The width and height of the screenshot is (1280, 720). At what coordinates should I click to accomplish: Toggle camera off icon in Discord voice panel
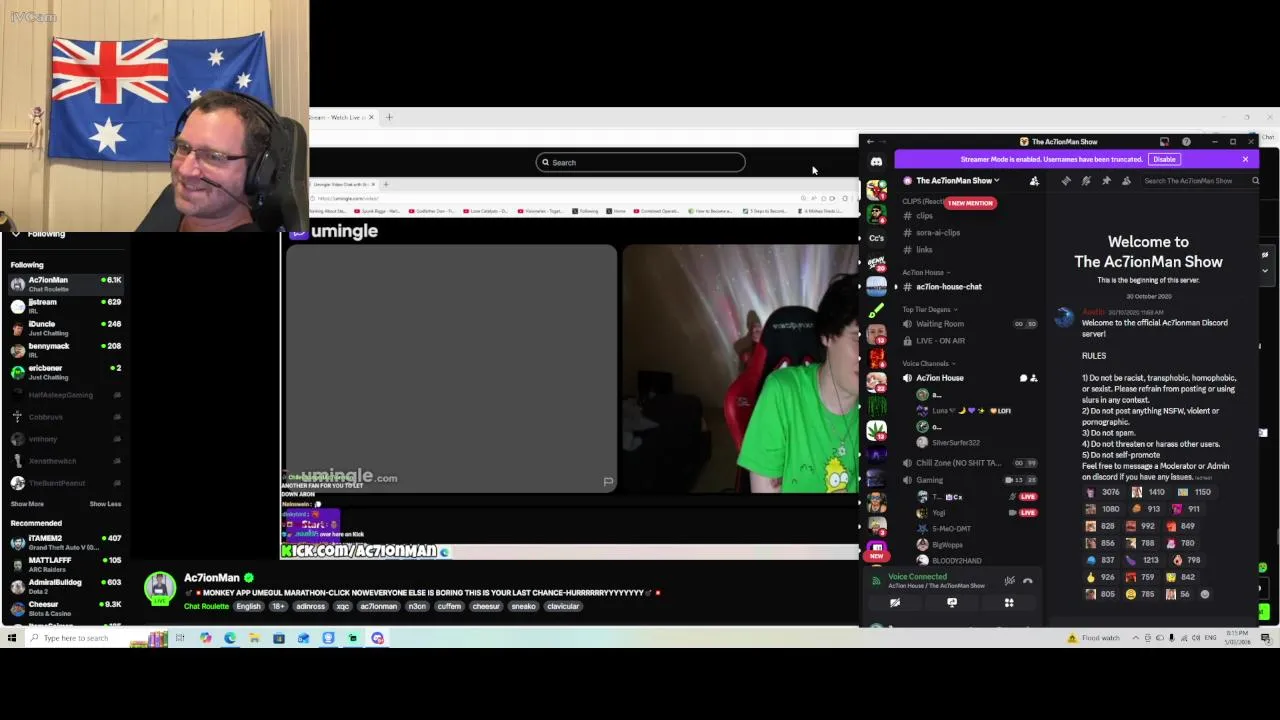895,603
